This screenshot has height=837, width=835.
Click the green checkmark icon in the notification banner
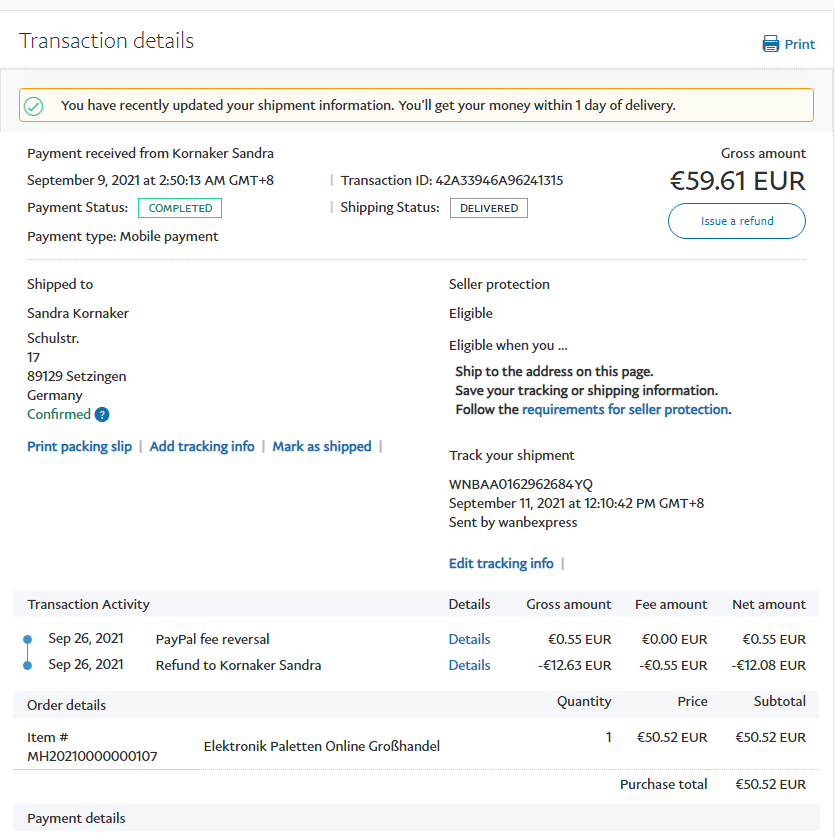click(34, 106)
